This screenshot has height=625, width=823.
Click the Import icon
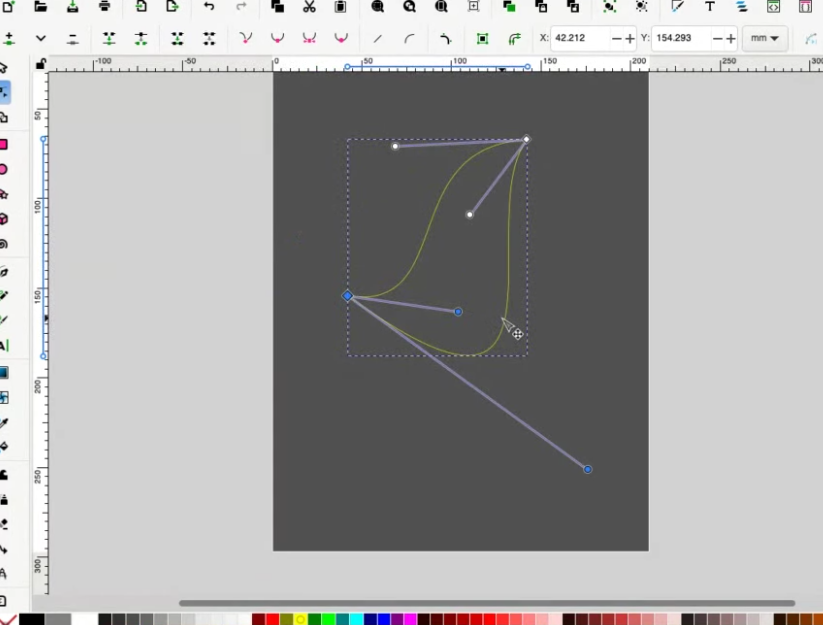[x=141, y=6]
